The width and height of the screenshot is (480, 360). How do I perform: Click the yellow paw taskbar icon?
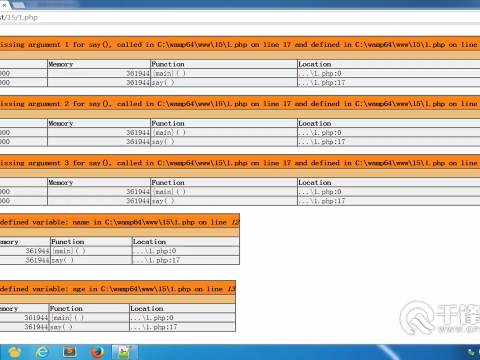pyautogui.click(x=15, y=352)
